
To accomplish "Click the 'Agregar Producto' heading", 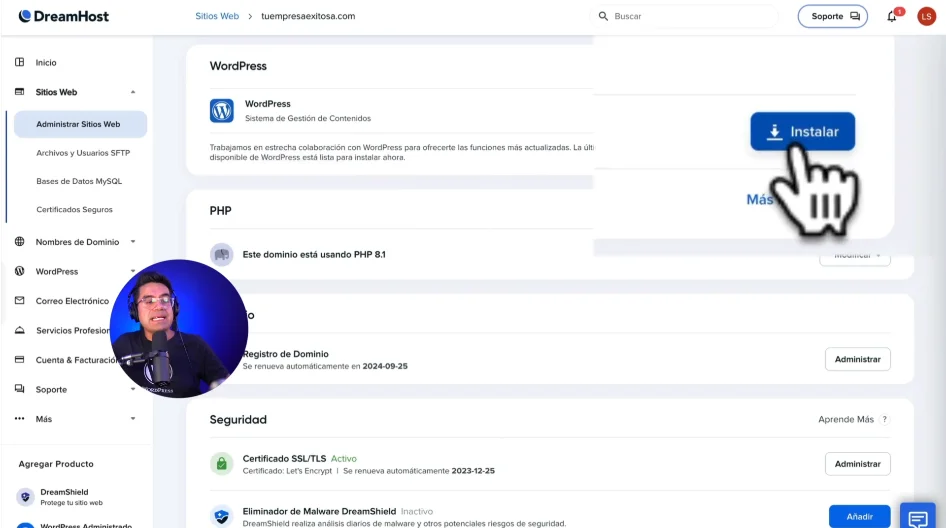I will click(56, 464).
